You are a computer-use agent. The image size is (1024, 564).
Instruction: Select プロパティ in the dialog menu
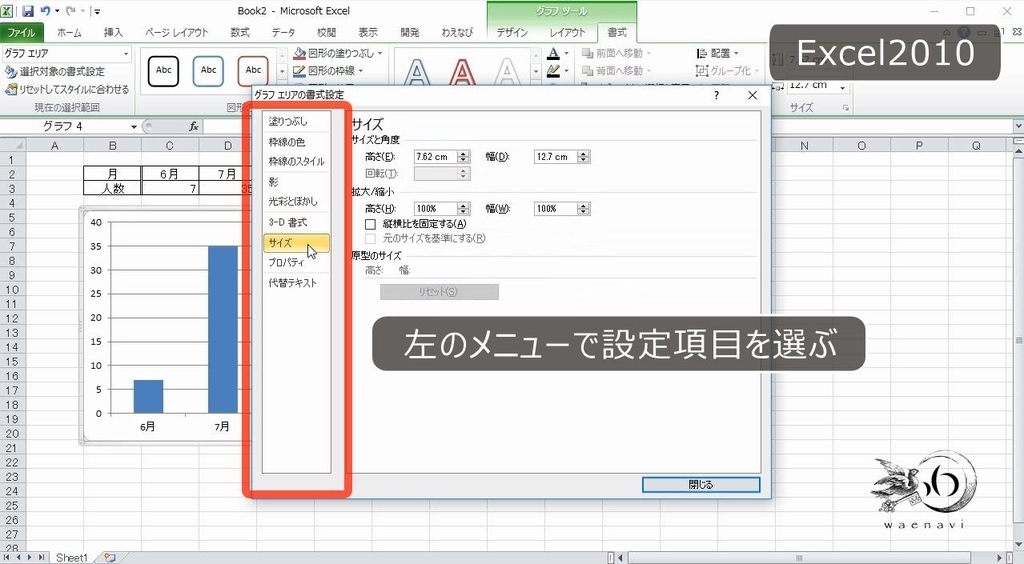(x=296, y=262)
